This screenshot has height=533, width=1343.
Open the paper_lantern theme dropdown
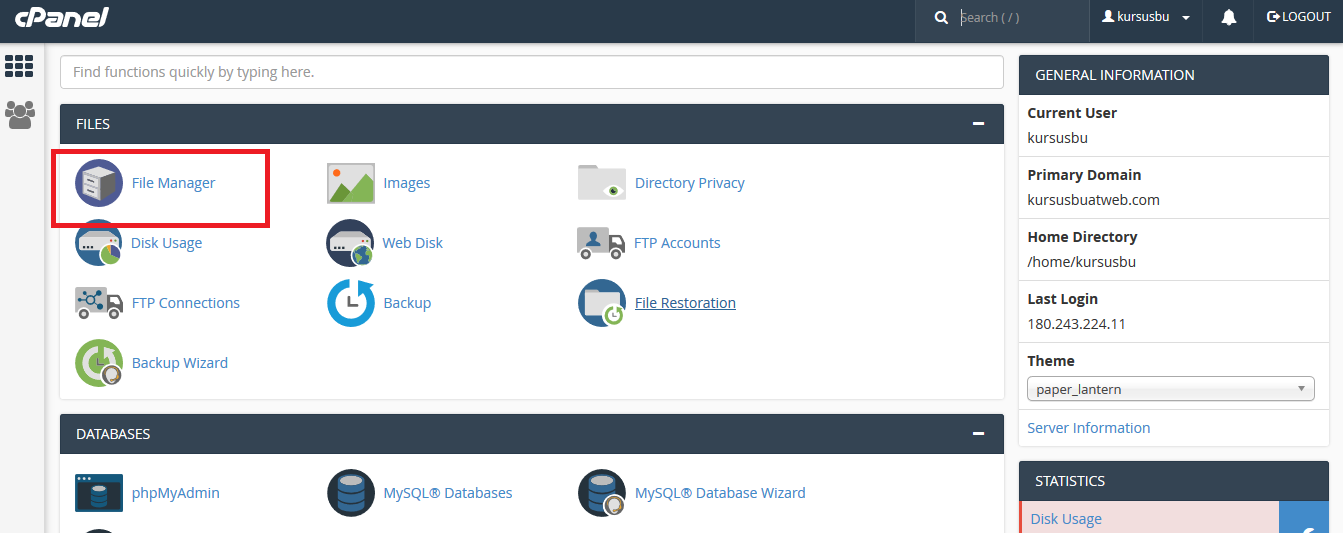click(1170, 389)
